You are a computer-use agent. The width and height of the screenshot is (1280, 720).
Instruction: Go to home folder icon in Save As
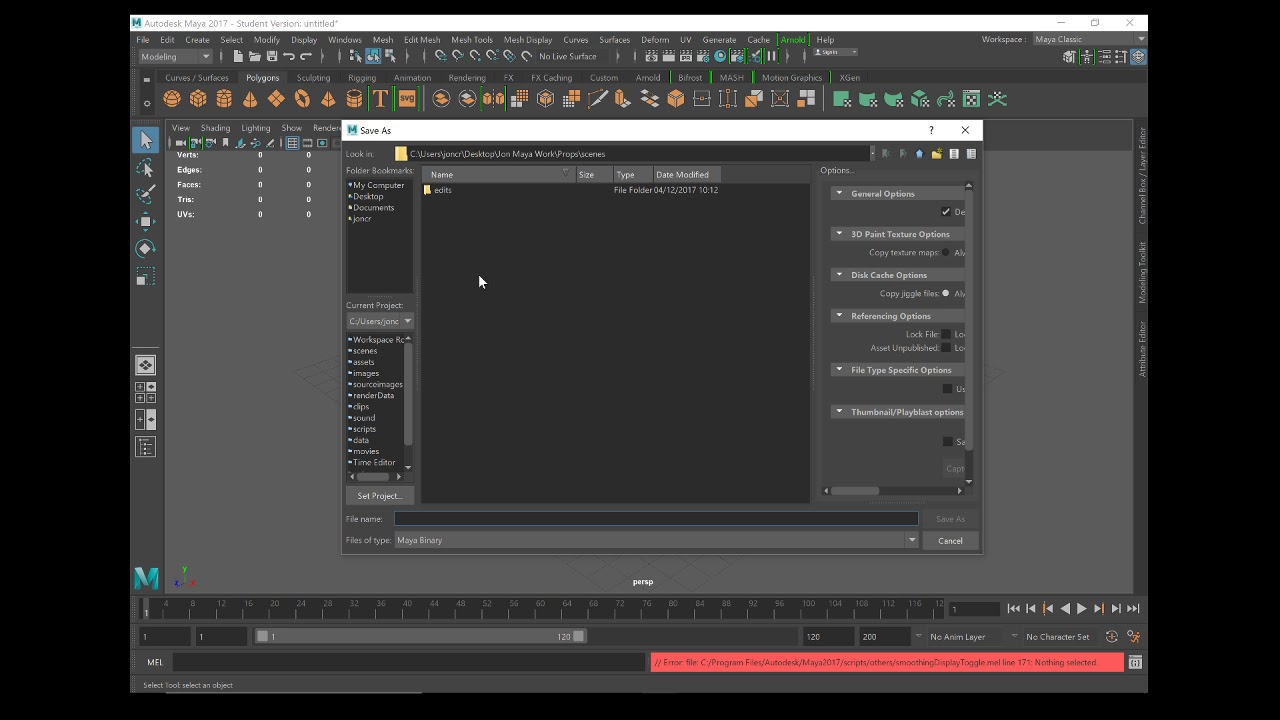pos(919,154)
